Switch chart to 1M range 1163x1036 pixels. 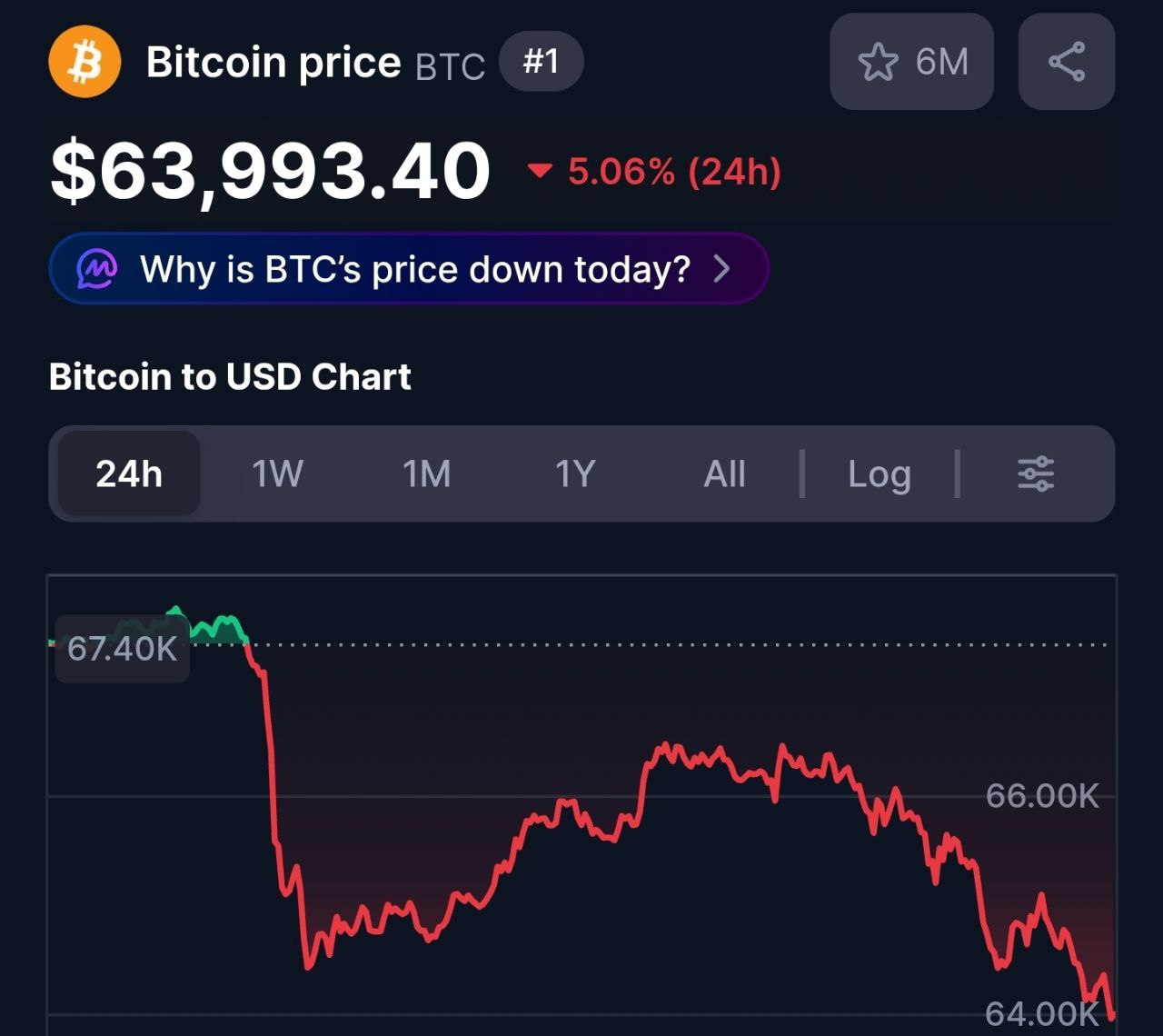point(426,473)
